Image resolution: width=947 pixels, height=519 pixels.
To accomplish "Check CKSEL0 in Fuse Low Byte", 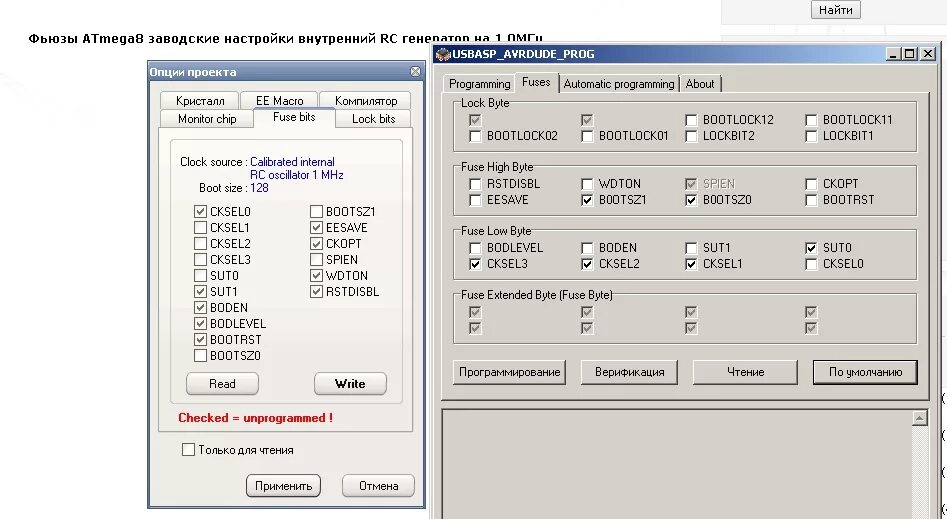I will coord(811,264).
